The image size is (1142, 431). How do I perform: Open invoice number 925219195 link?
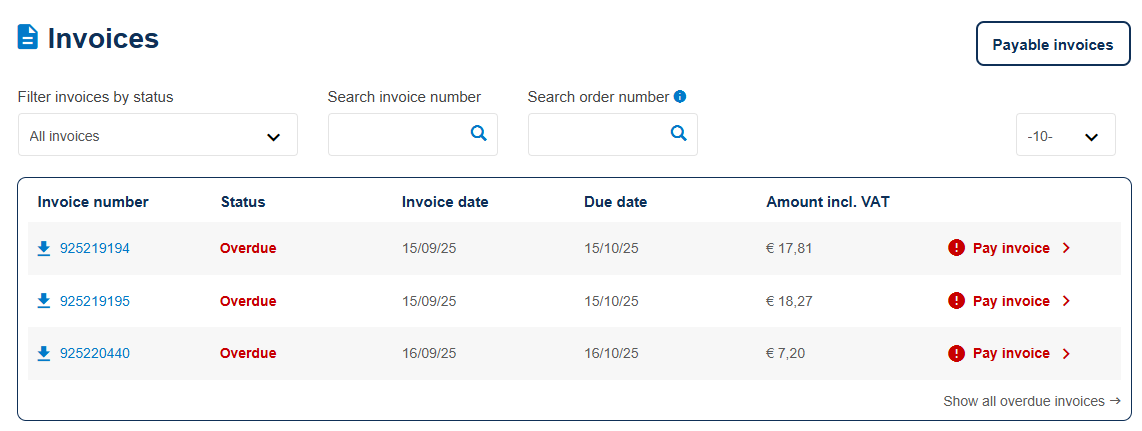(x=95, y=301)
